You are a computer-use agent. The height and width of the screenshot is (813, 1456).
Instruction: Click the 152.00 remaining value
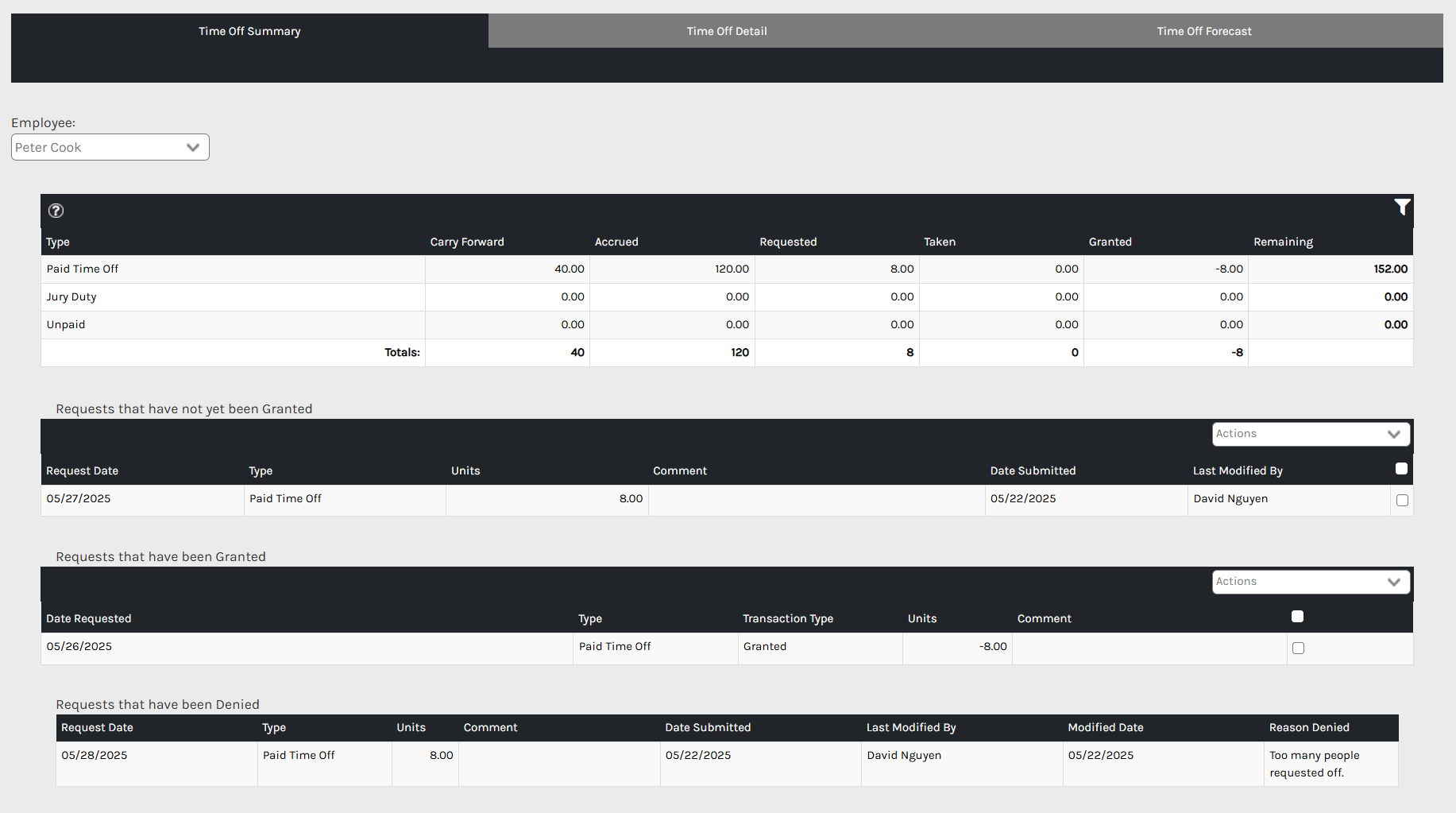pyautogui.click(x=1390, y=269)
